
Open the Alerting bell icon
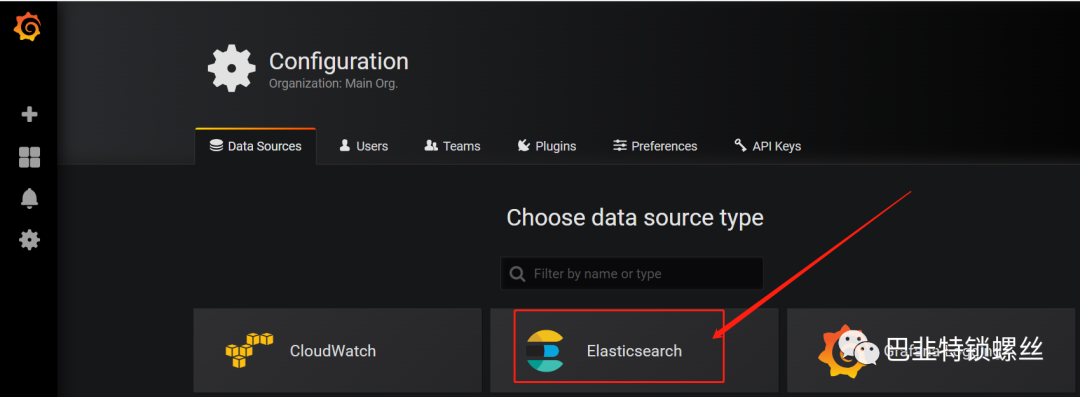29,198
